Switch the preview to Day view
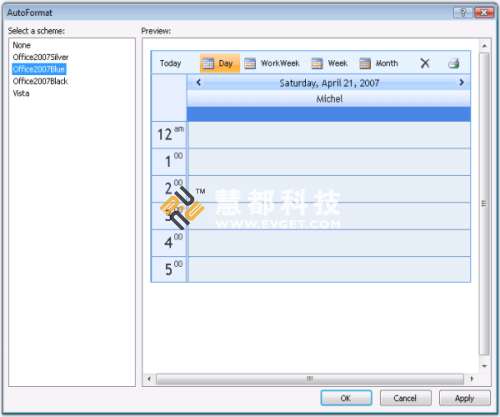 coord(220,63)
